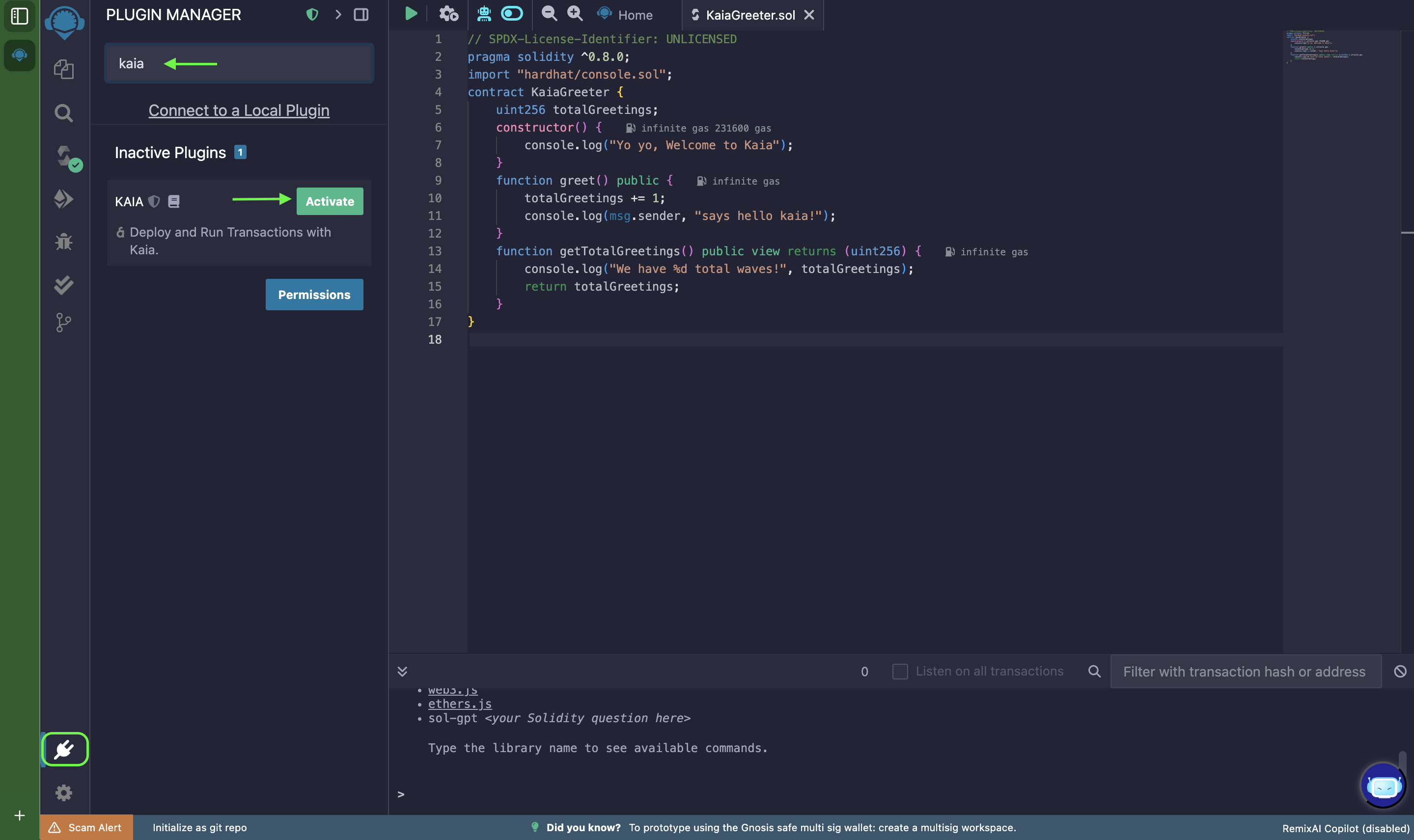Screen dimensions: 1414x840
Task: Click the Did you know tip text
Action: point(781,828)
